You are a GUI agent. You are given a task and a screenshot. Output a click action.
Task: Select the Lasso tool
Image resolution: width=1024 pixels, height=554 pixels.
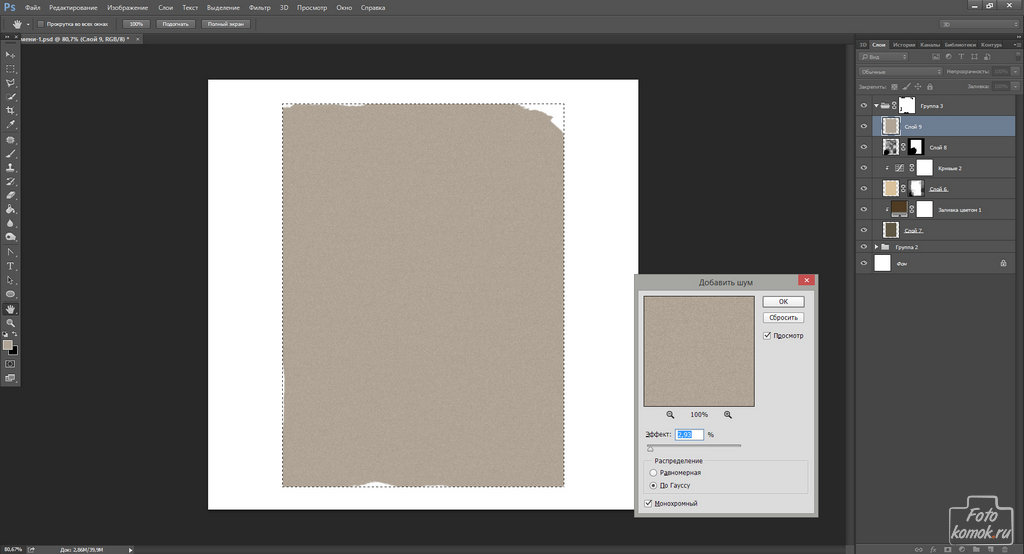(x=11, y=83)
